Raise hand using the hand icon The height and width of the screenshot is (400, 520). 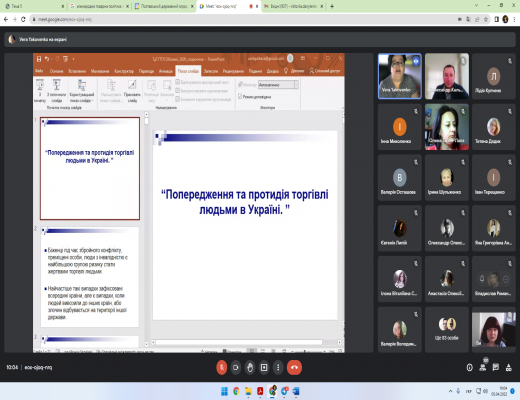click(x=250, y=367)
